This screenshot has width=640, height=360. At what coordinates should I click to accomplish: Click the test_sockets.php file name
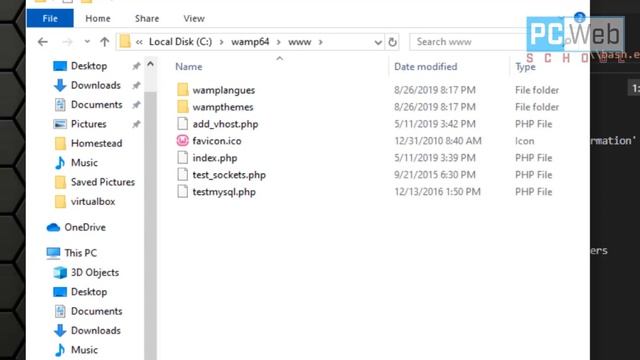click(x=229, y=175)
